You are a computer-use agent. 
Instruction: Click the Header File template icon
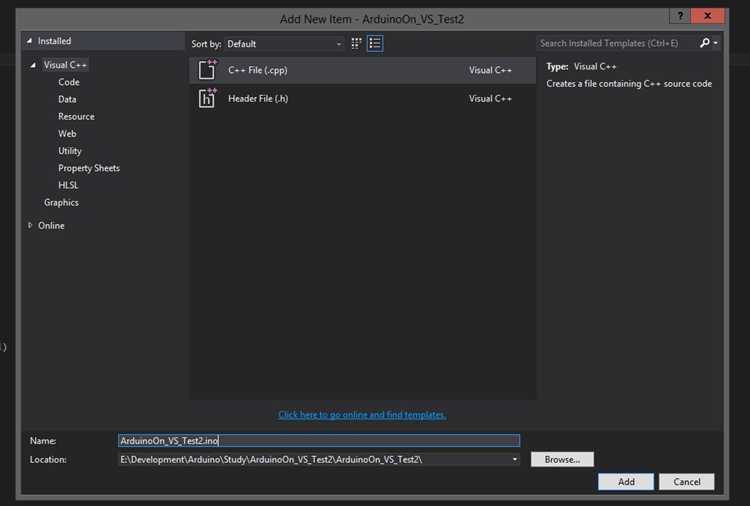click(x=207, y=98)
